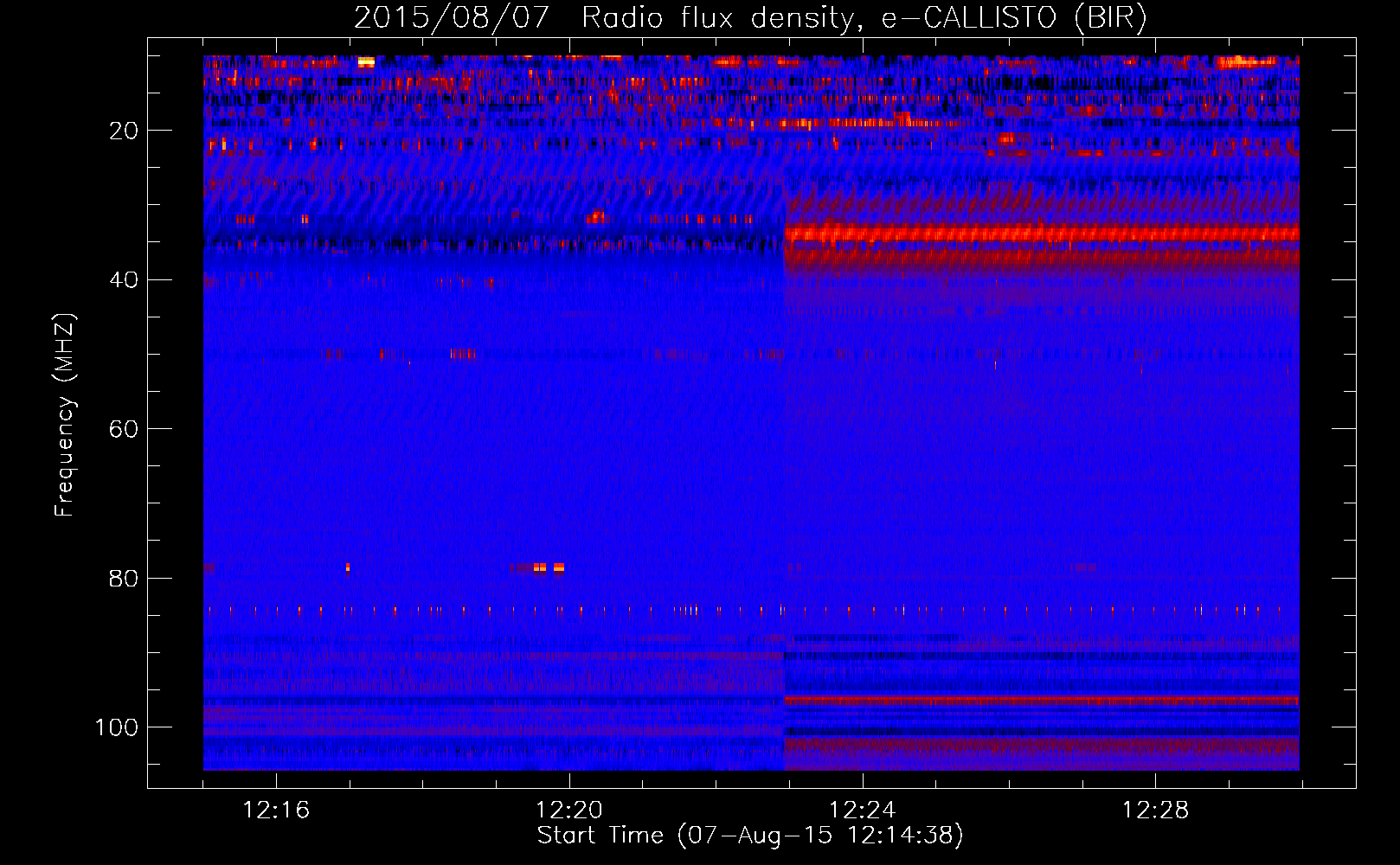Screen dimensions: 1400x865
Task: Click the '12:16' time tick label
Action: pos(276,811)
